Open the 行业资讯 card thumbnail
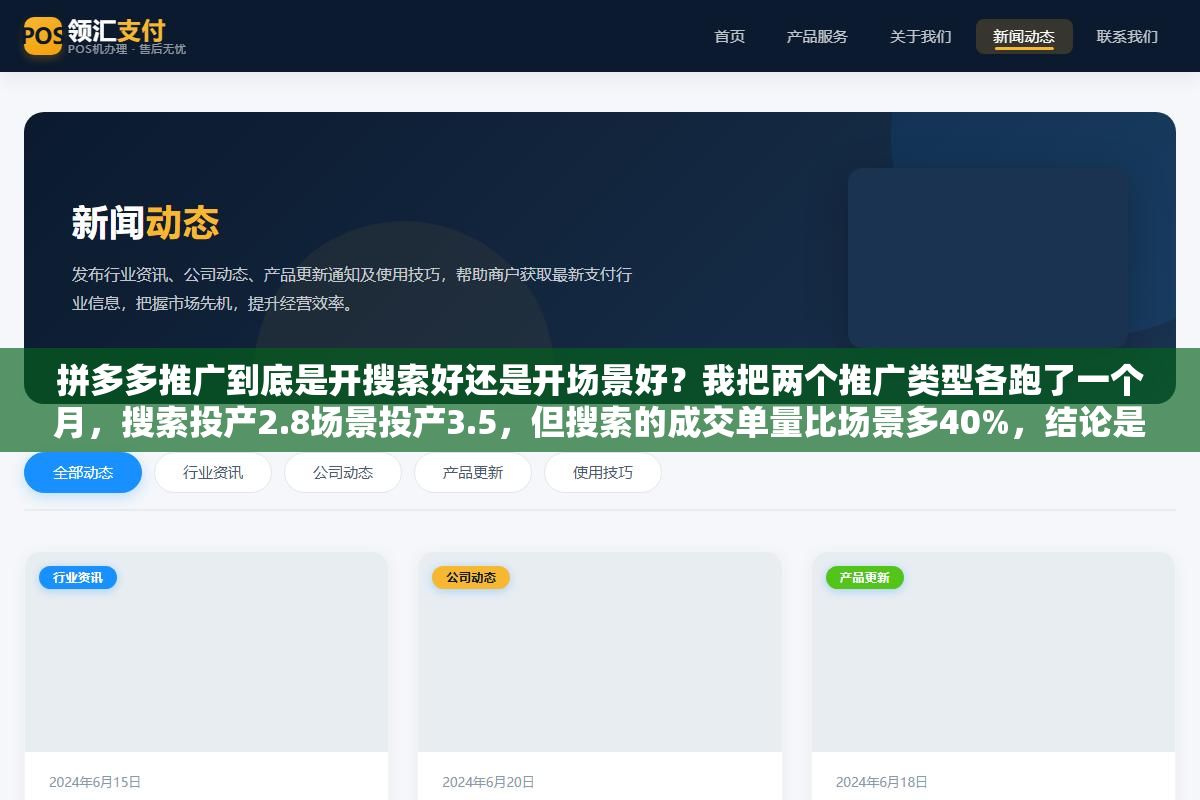This screenshot has height=800, width=1200. pos(206,652)
